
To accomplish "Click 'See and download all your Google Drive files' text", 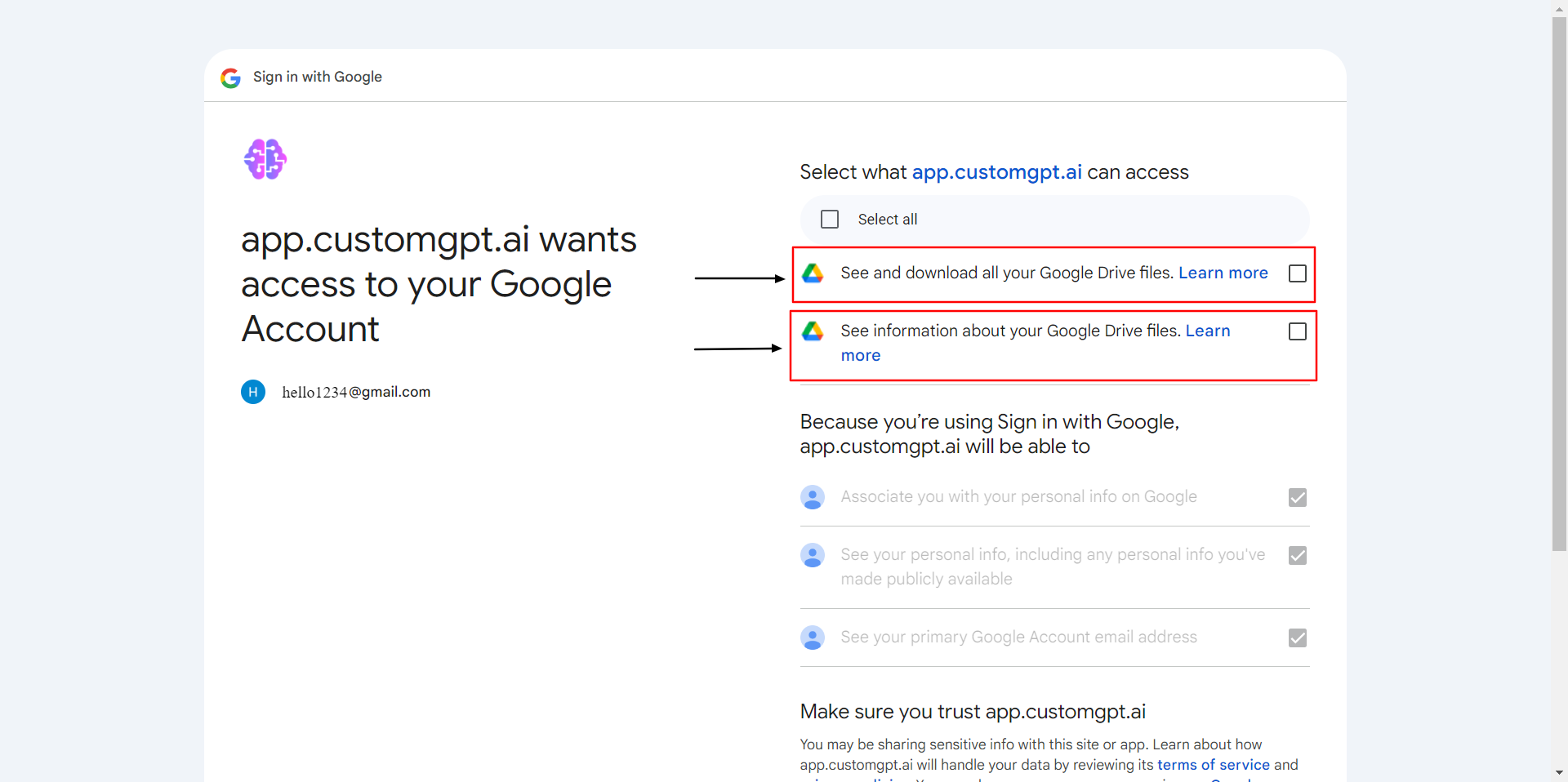I will point(1007,273).
